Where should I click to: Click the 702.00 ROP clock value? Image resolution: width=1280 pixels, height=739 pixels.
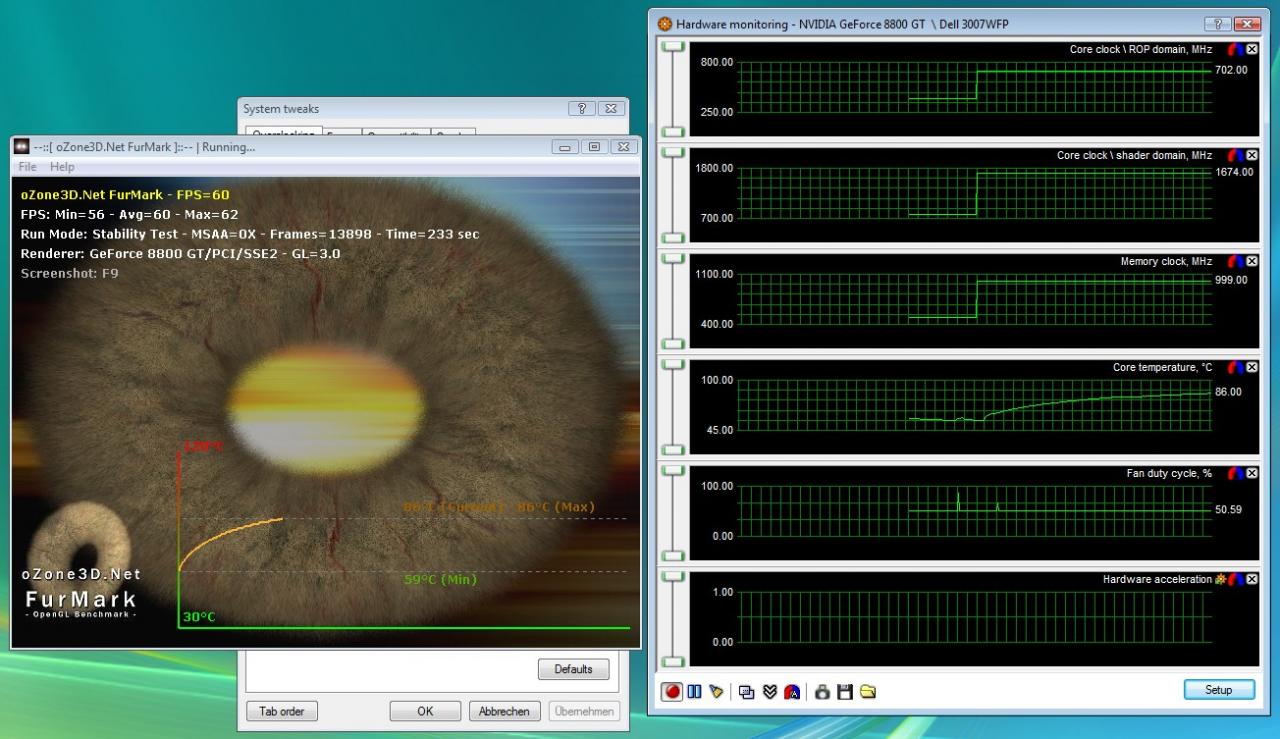coord(1231,70)
